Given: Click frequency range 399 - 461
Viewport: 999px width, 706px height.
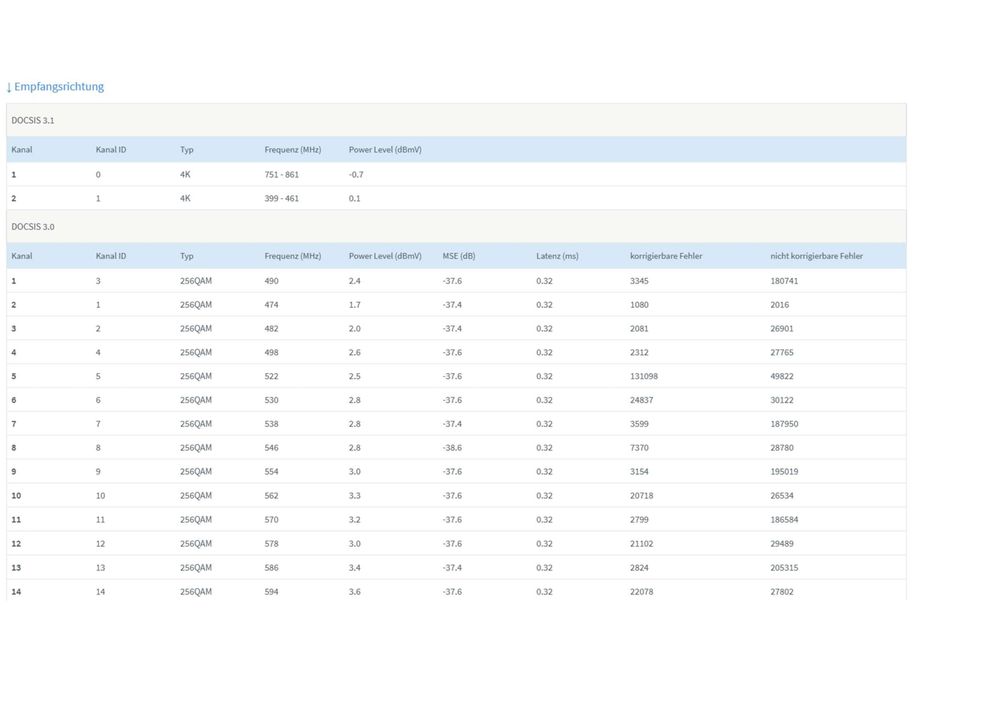Looking at the screenshot, I should coord(282,198).
